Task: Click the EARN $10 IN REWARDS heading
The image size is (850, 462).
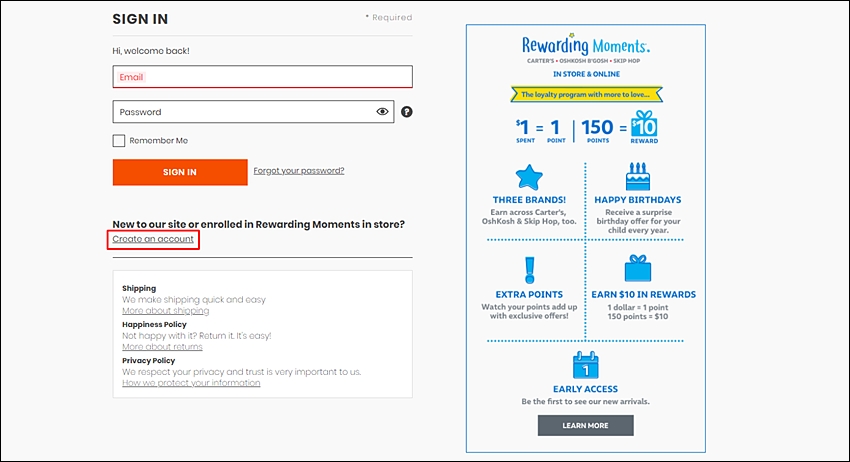Action: pyautogui.click(x=643, y=294)
